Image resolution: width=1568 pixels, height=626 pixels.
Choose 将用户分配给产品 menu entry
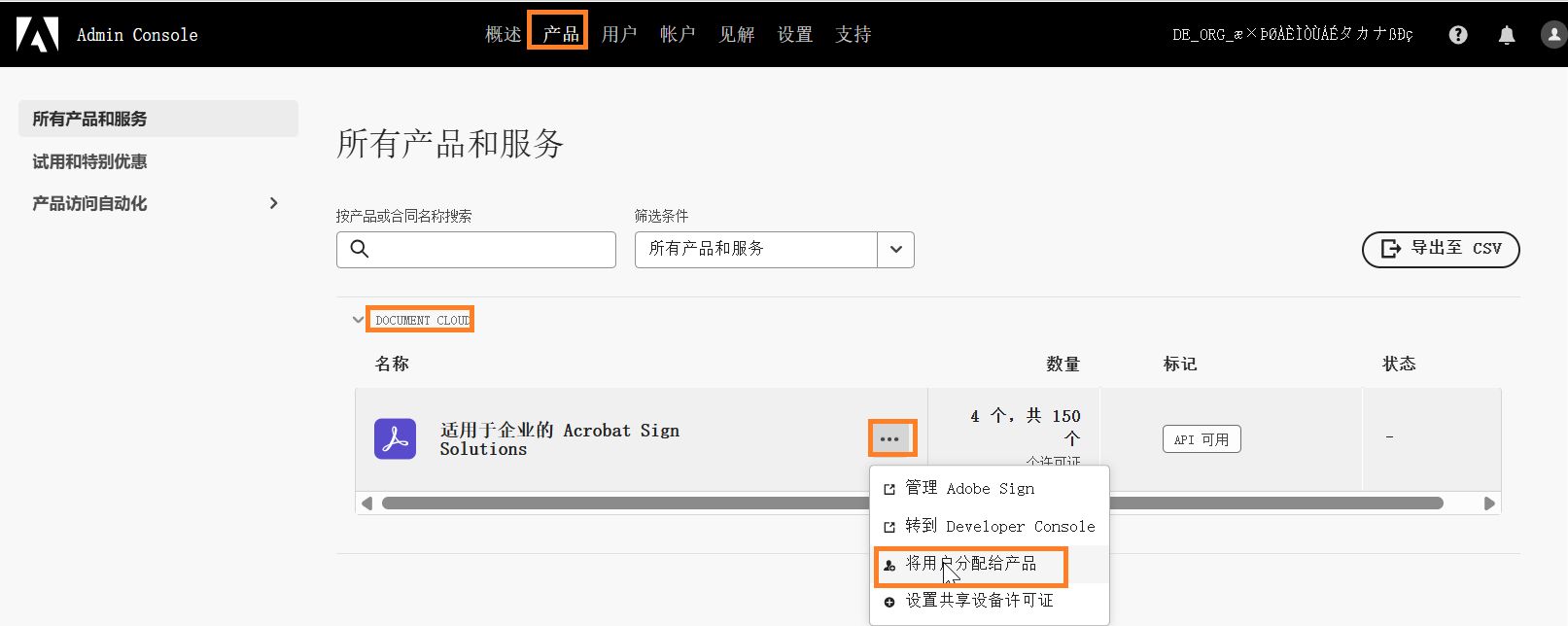tap(990, 564)
